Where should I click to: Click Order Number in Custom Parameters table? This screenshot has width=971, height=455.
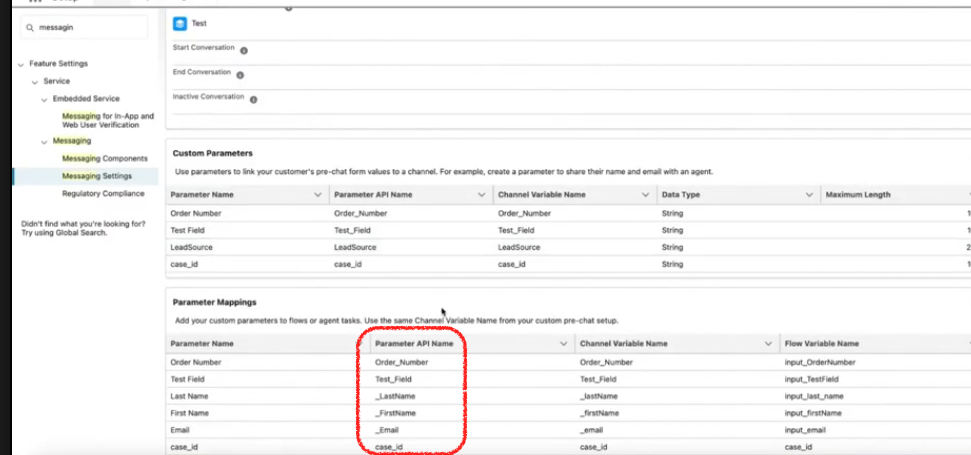click(x=196, y=214)
